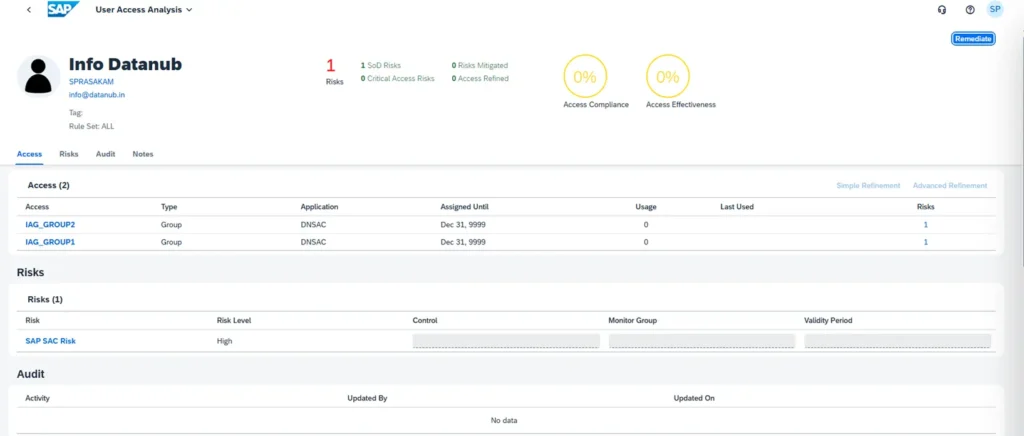Open the support headset icon
Screen dimensions: 1024x436
coord(941,9)
